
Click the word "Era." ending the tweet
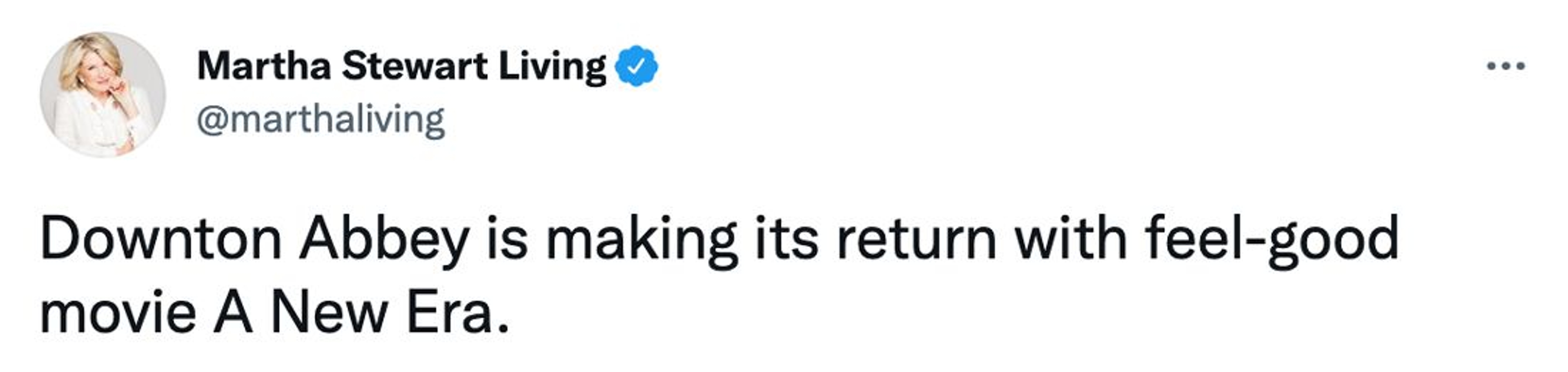point(457,314)
